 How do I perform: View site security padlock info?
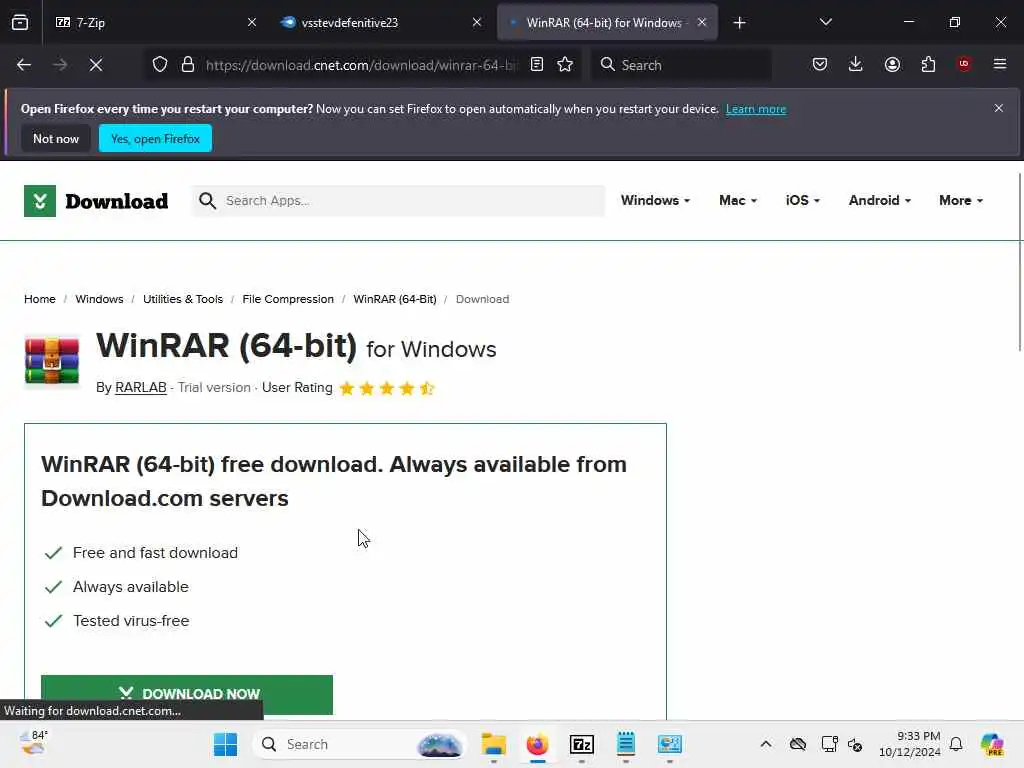188,65
